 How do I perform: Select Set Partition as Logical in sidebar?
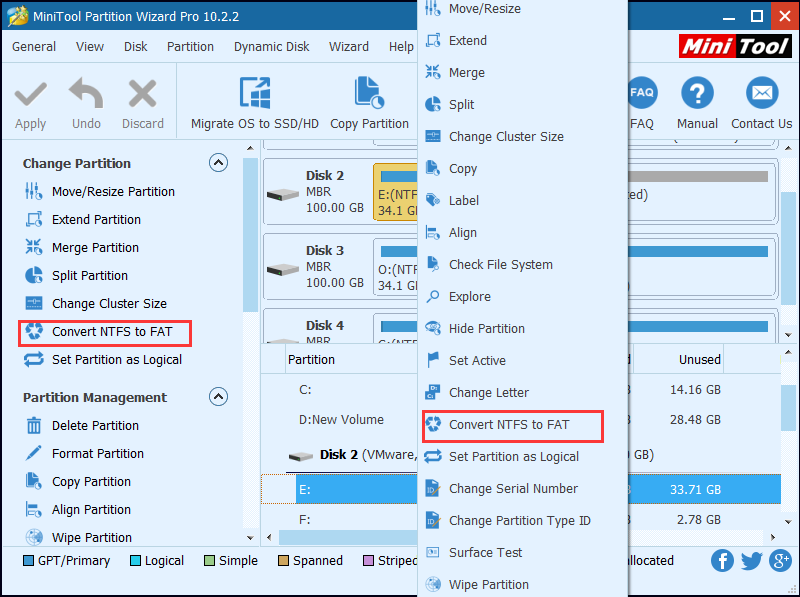pyautogui.click(x=104, y=360)
